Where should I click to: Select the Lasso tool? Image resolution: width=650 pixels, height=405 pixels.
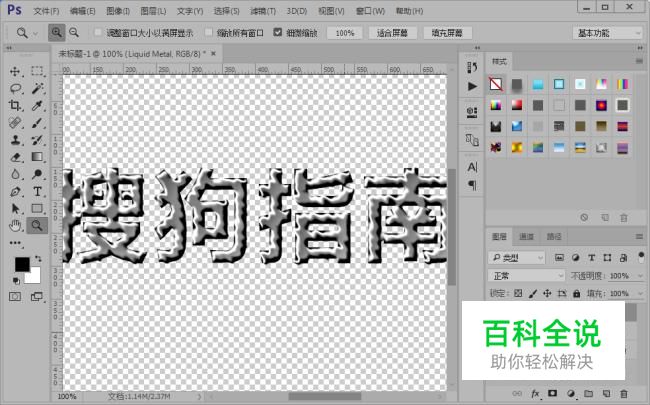click(15, 88)
